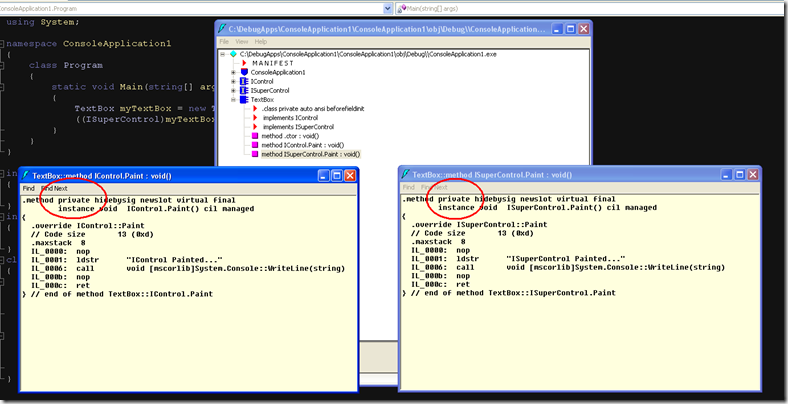Click the '.override IControl::Paint' line

[x=87, y=226]
